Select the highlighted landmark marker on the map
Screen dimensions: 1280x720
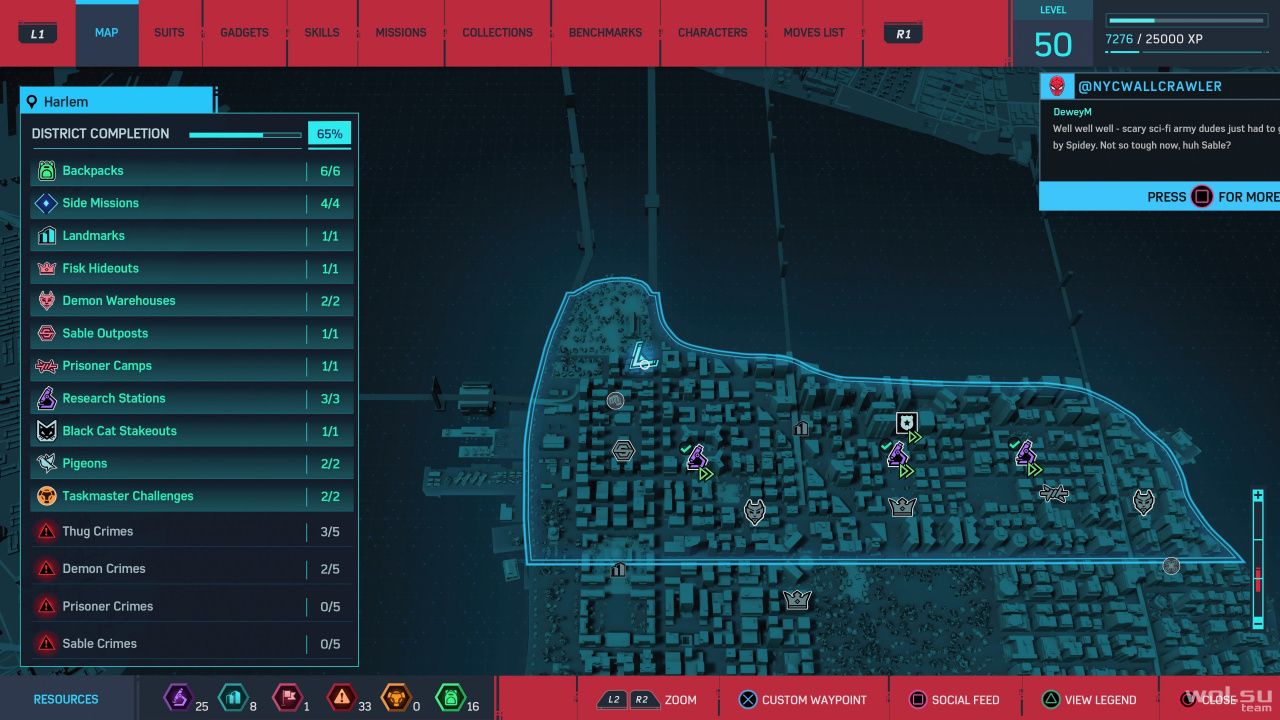coord(642,357)
